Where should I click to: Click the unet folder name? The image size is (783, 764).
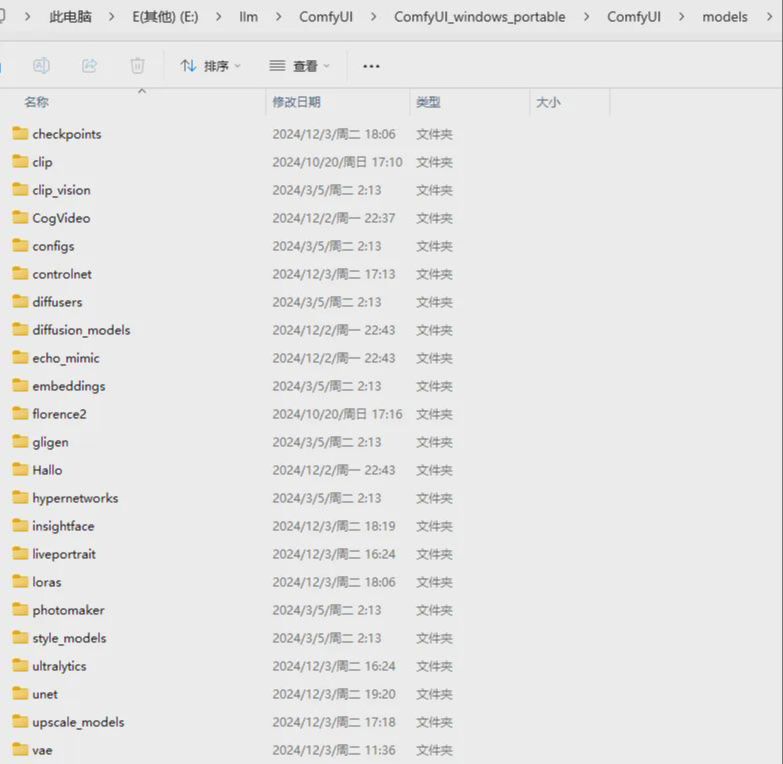click(45, 694)
